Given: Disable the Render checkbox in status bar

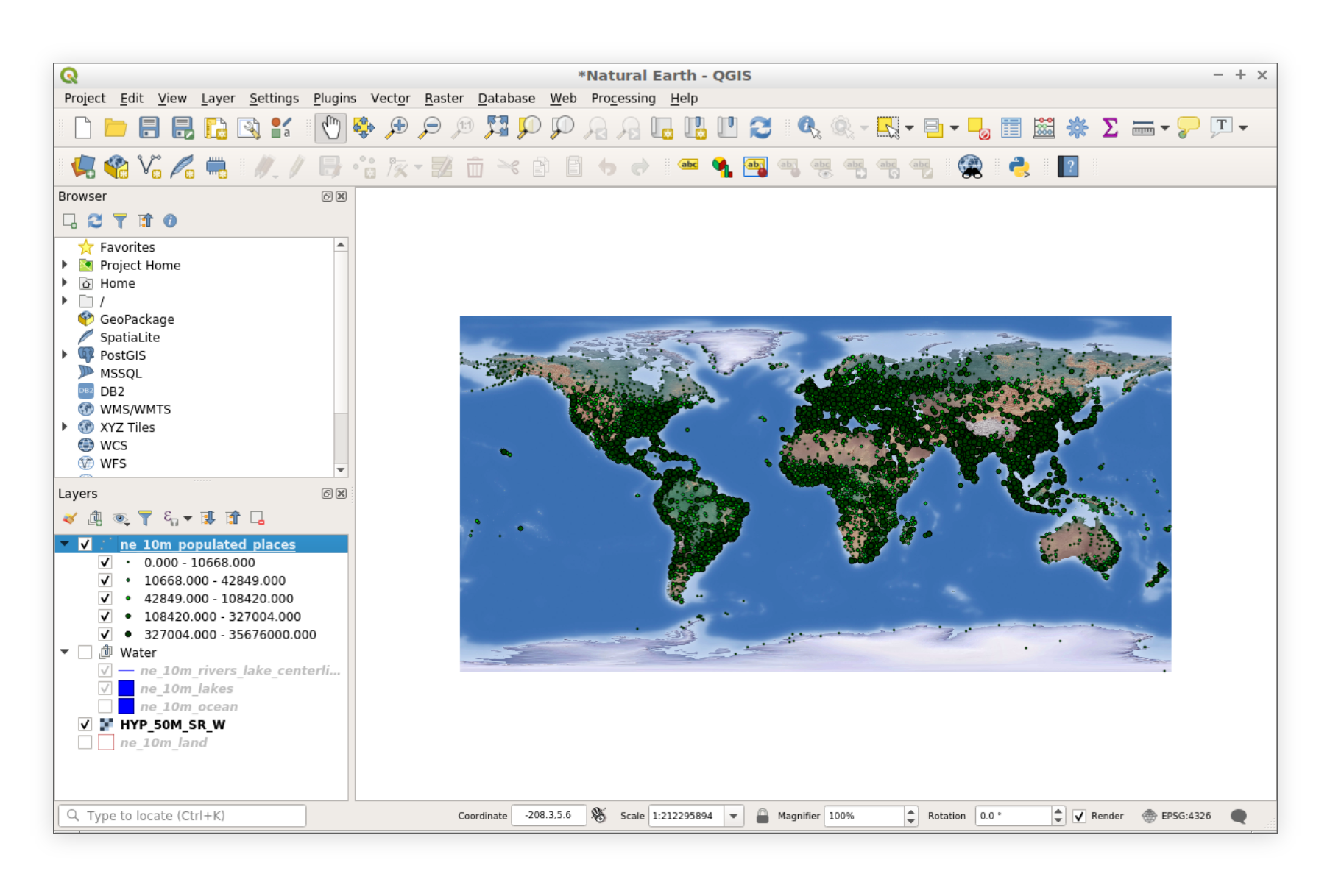Looking at the screenshot, I should 1080,815.
